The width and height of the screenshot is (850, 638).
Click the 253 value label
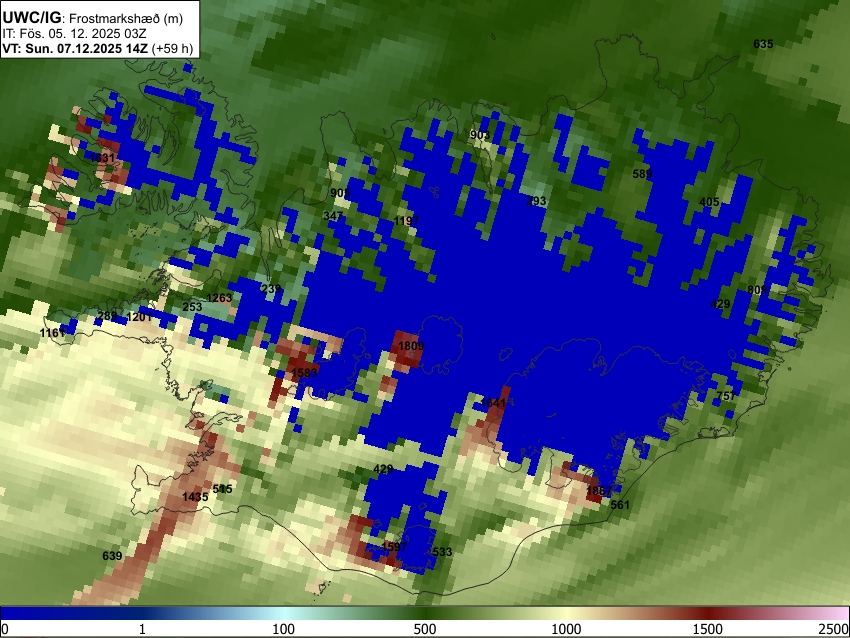point(192,307)
